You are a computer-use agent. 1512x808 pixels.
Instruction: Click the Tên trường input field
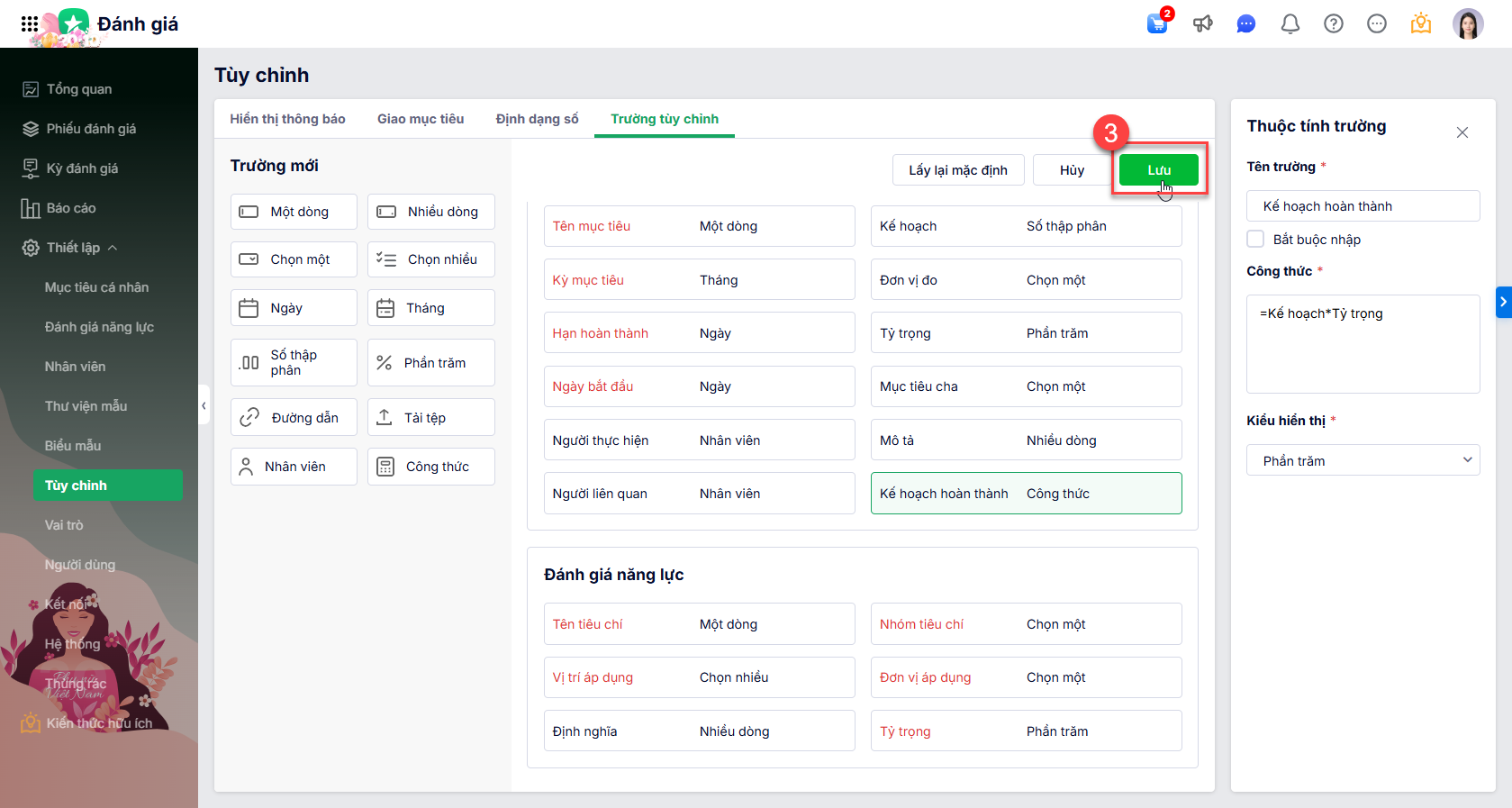coord(1363,205)
